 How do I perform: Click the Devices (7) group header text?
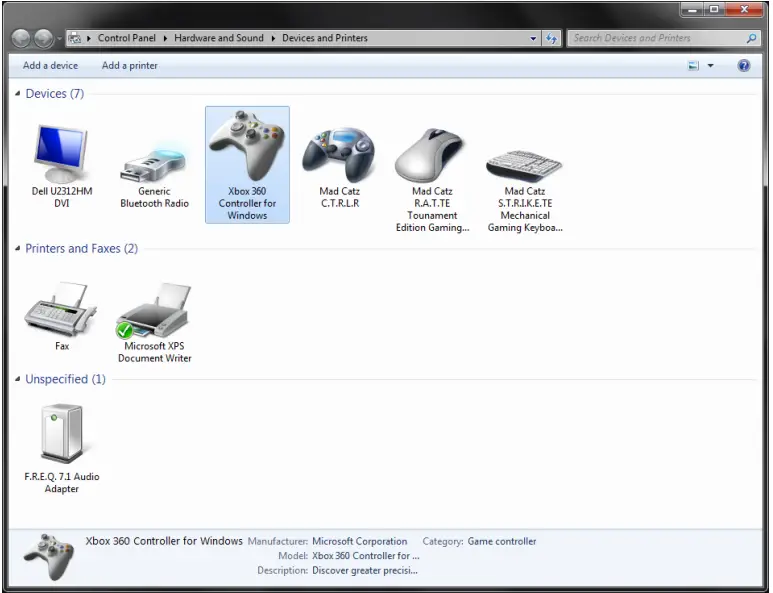point(55,94)
